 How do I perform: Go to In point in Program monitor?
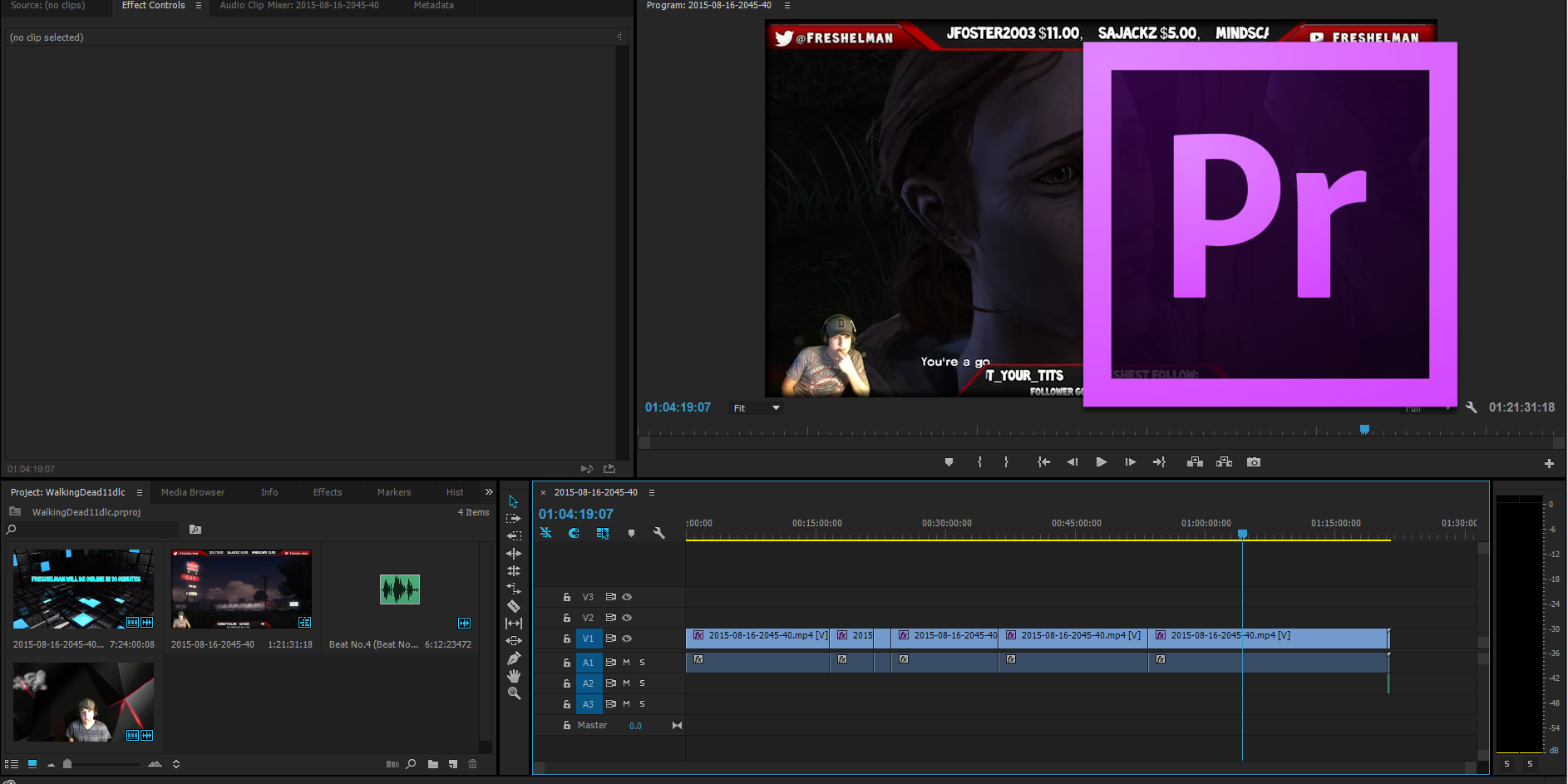point(1043,462)
